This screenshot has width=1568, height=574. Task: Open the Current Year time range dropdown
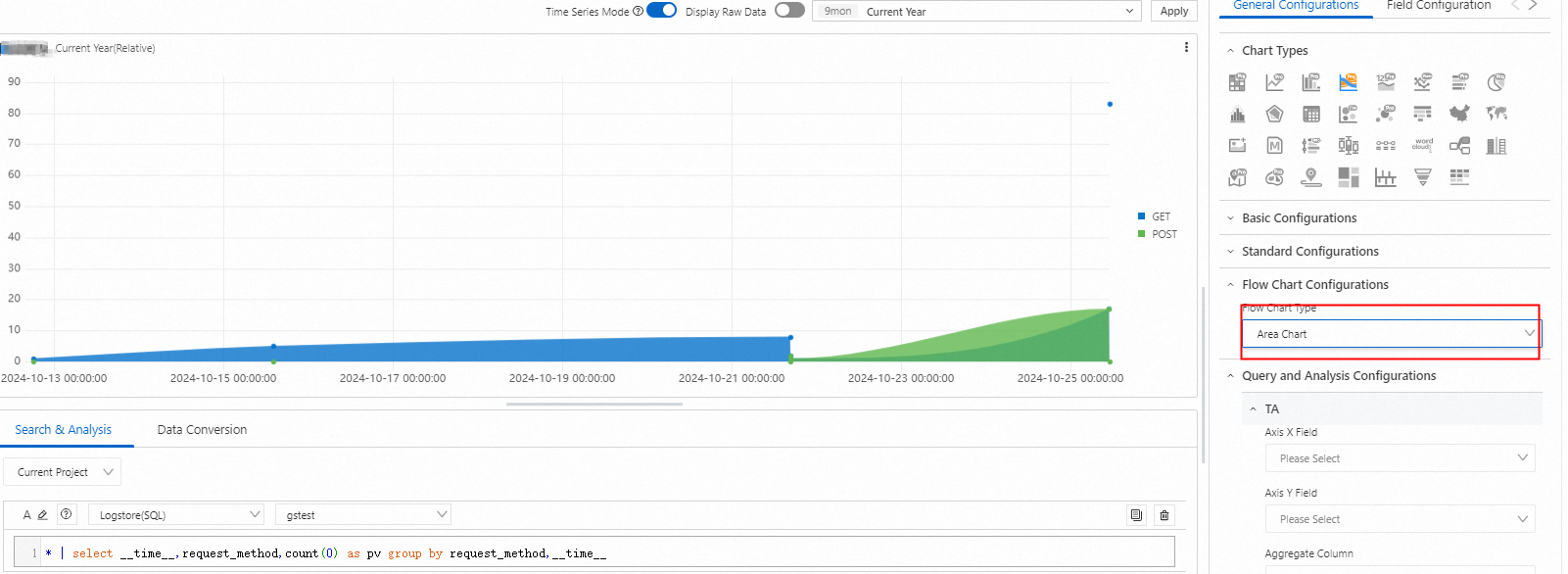tap(976, 12)
